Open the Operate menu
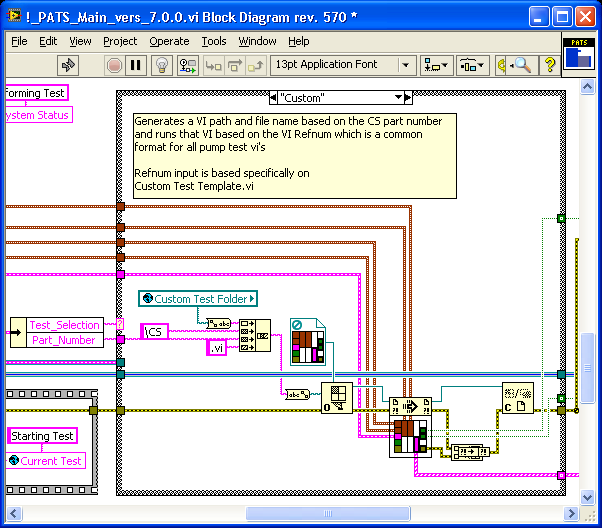The height and width of the screenshot is (528, 602). [169, 41]
